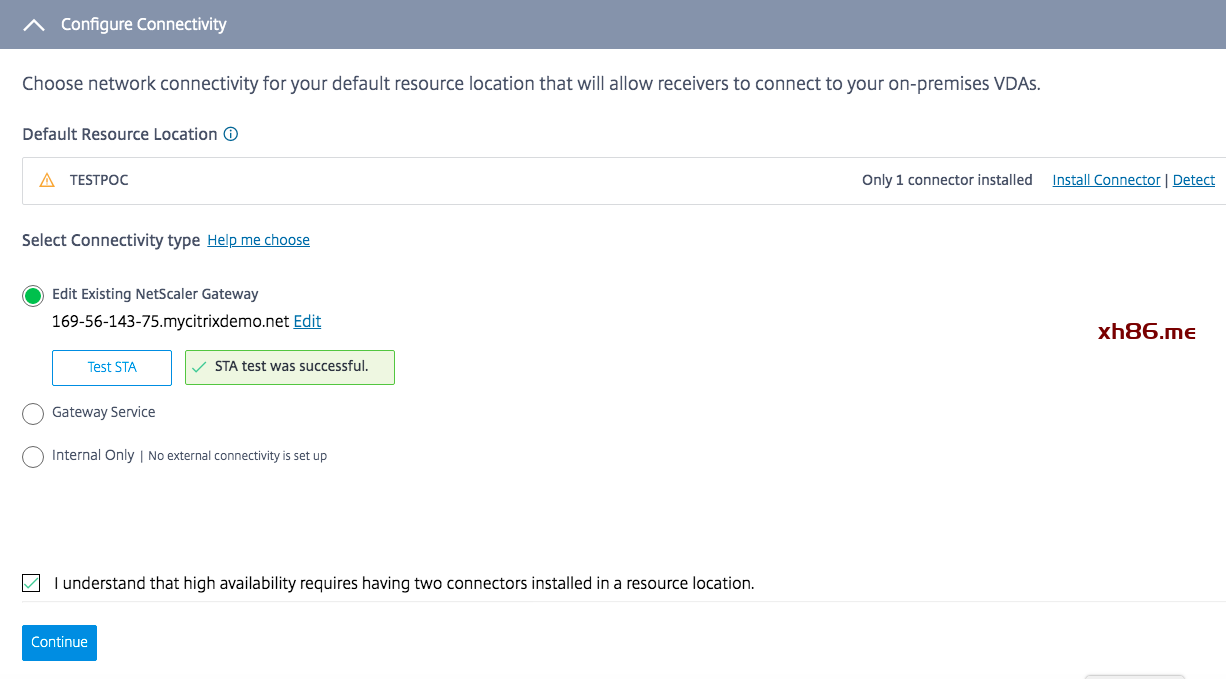The height and width of the screenshot is (679, 1226).
Task: Click the Only 1 connector installed status
Action: click(947, 180)
